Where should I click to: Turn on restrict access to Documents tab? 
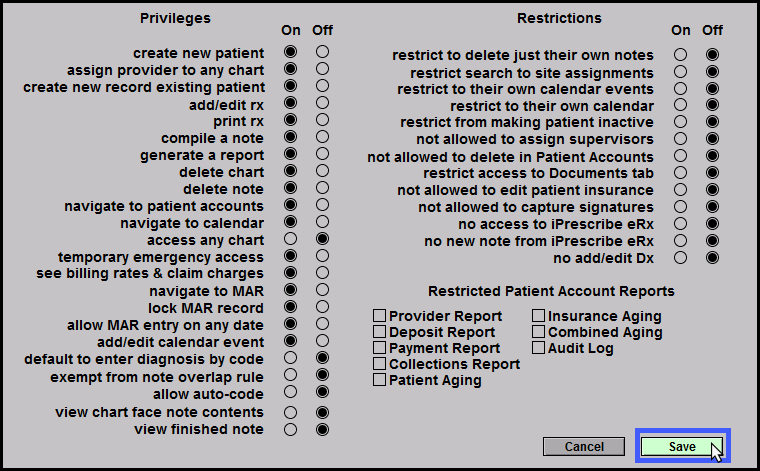(x=680, y=172)
